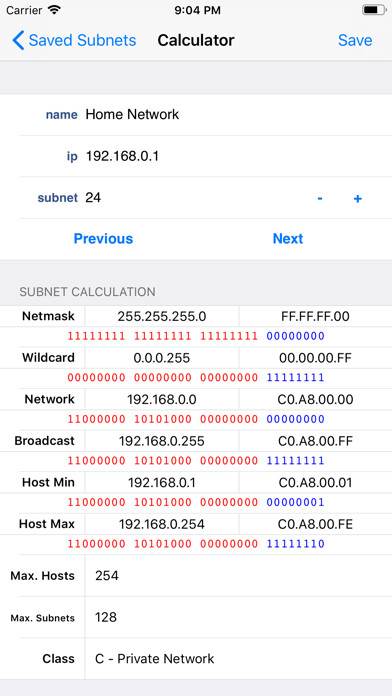Increase subnet with plus button

[357, 198]
